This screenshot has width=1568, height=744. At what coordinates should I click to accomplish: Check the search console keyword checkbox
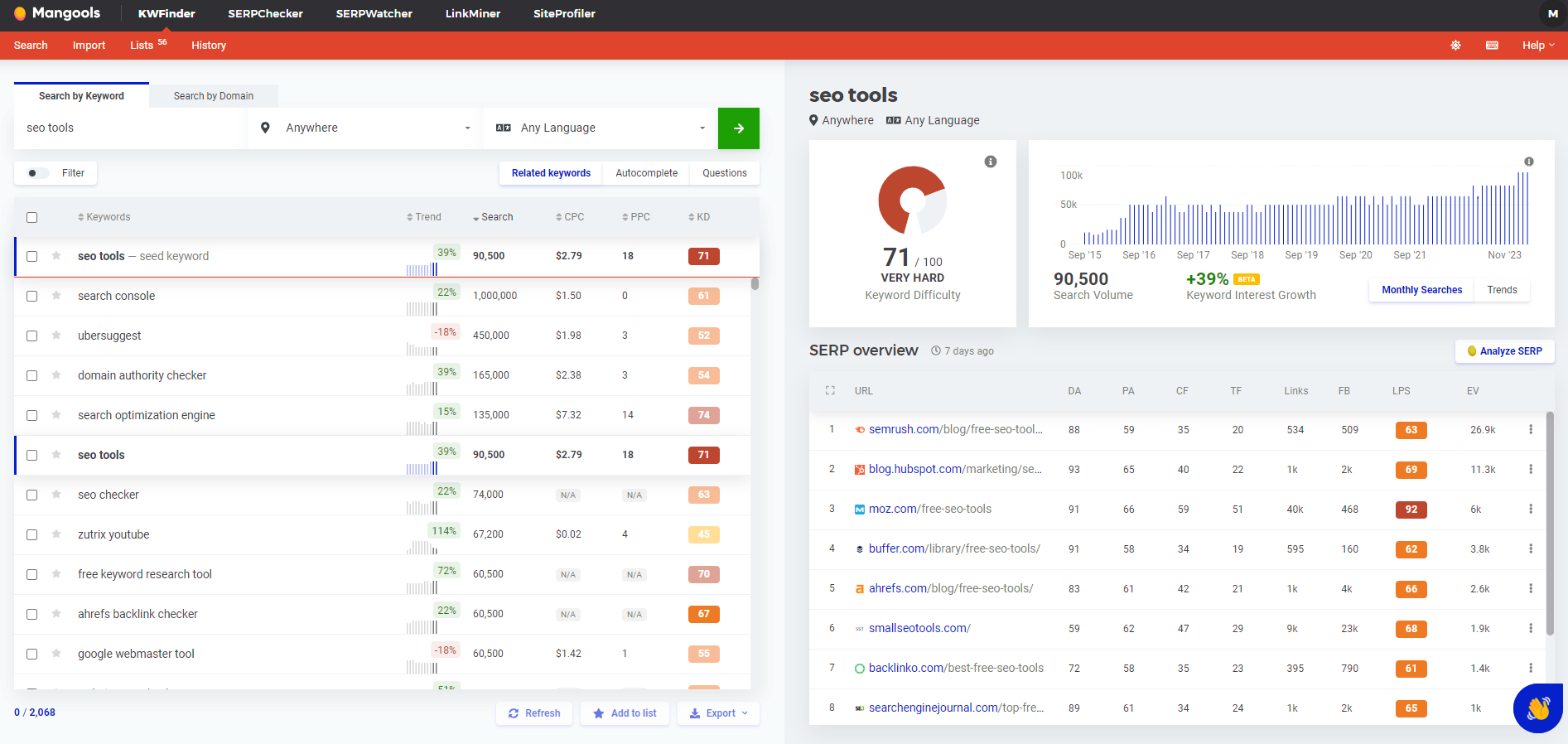point(32,296)
